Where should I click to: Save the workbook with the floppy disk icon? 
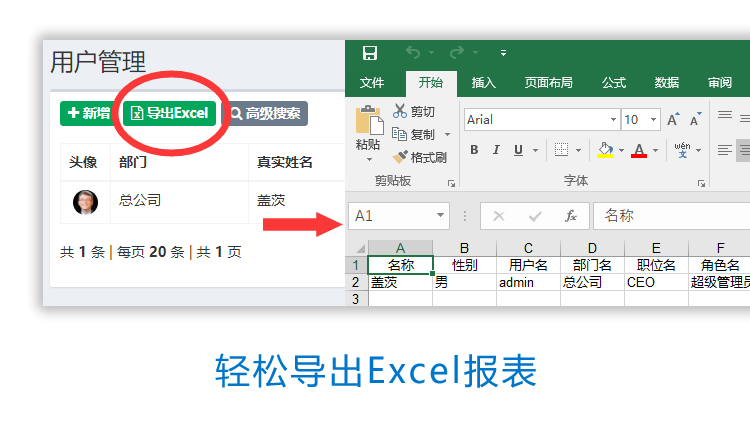370,53
